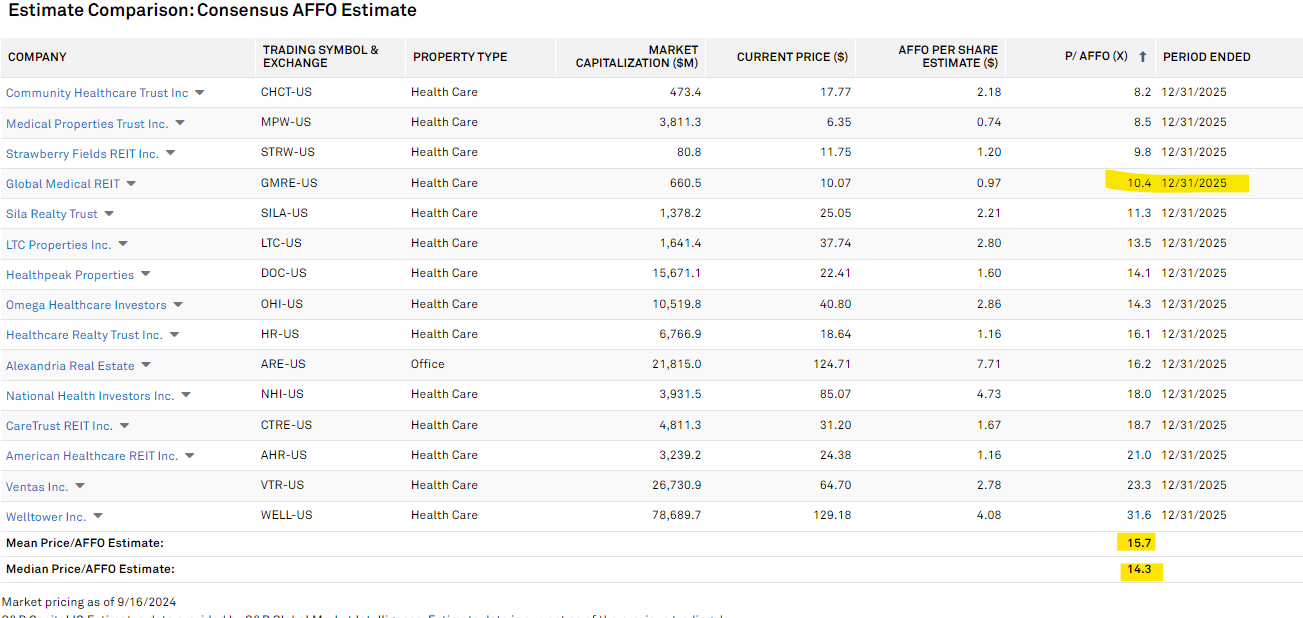Click the Median Price/AFFO Estimate label
1303x618 pixels.
pos(90,569)
